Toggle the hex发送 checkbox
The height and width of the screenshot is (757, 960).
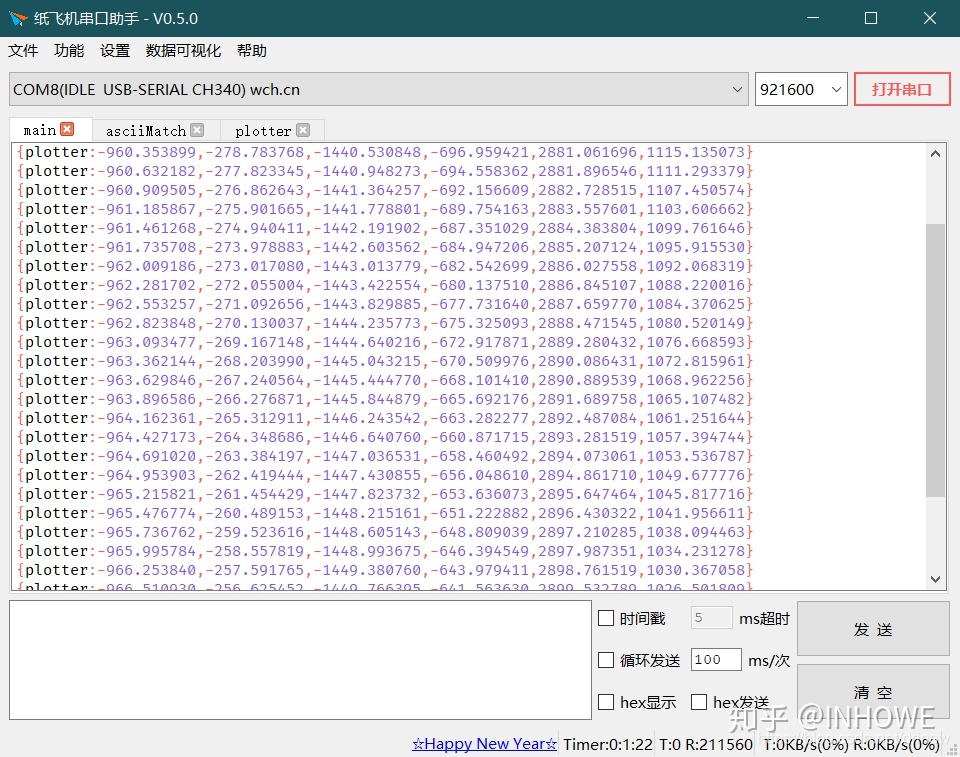pyautogui.click(x=699, y=702)
